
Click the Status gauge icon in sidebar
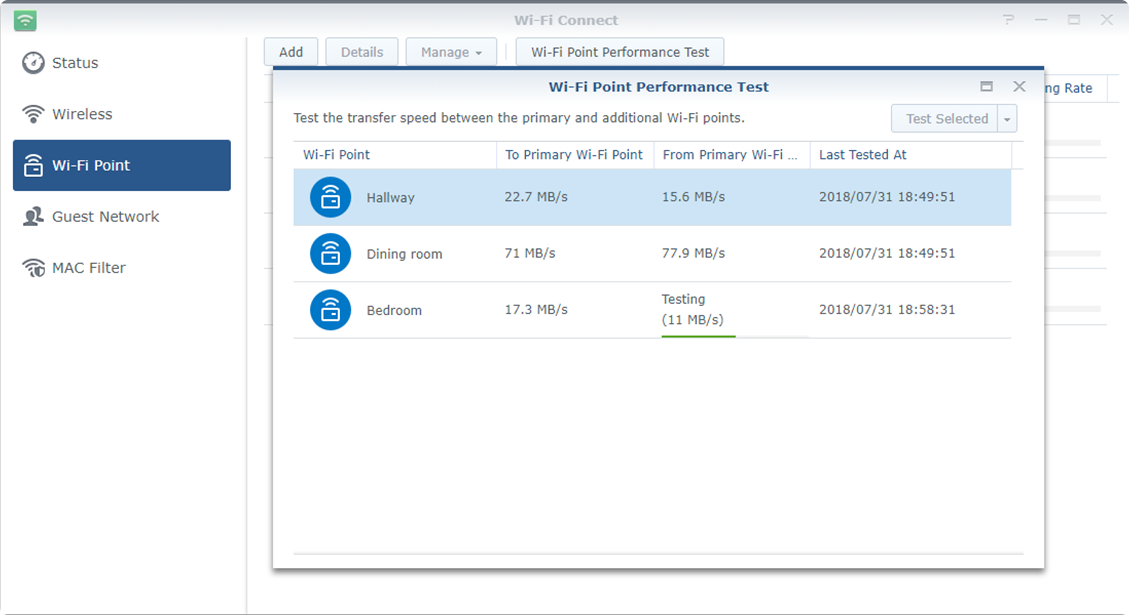pos(34,63)
